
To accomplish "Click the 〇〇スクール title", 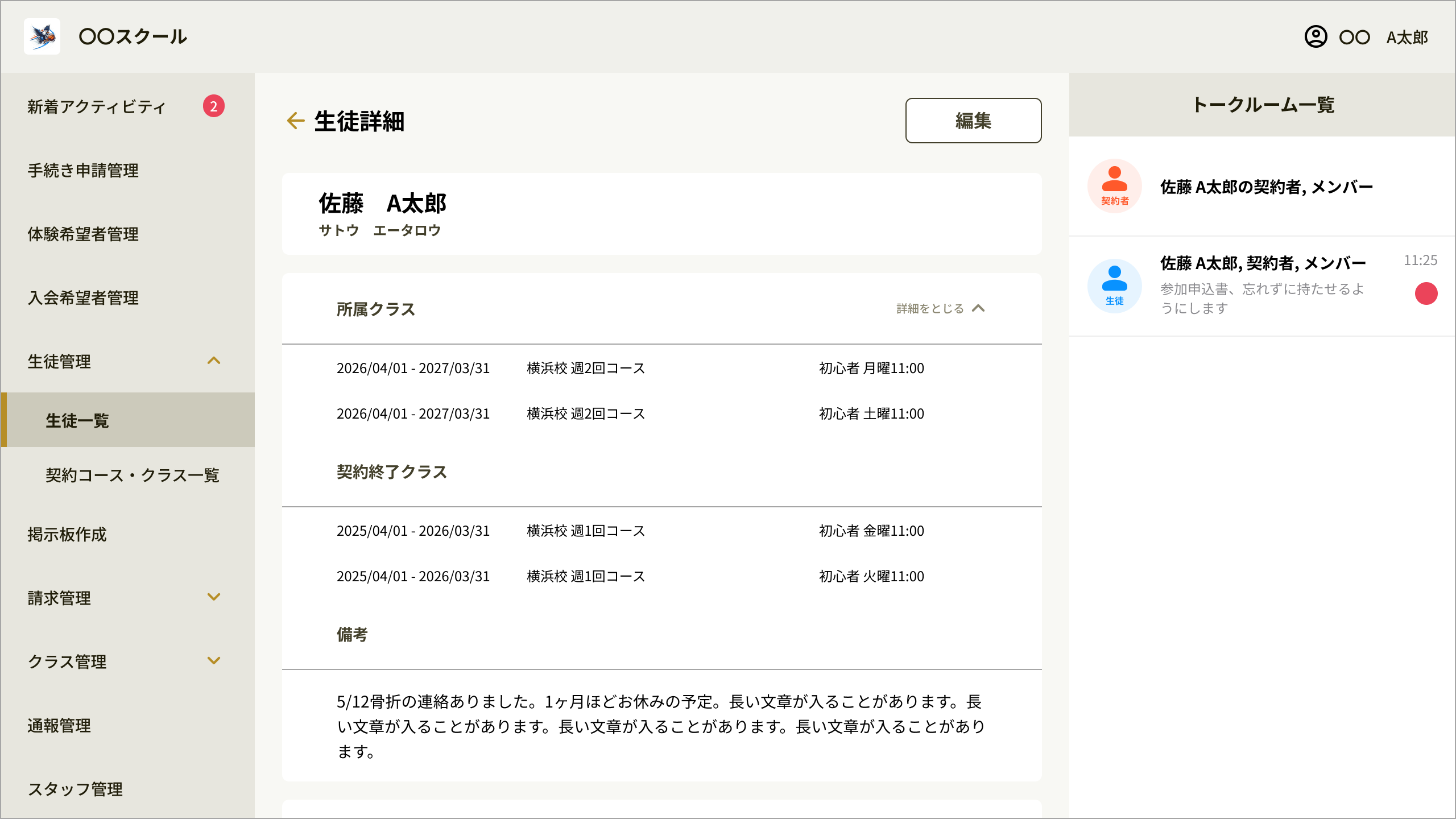I will point(133,36).
